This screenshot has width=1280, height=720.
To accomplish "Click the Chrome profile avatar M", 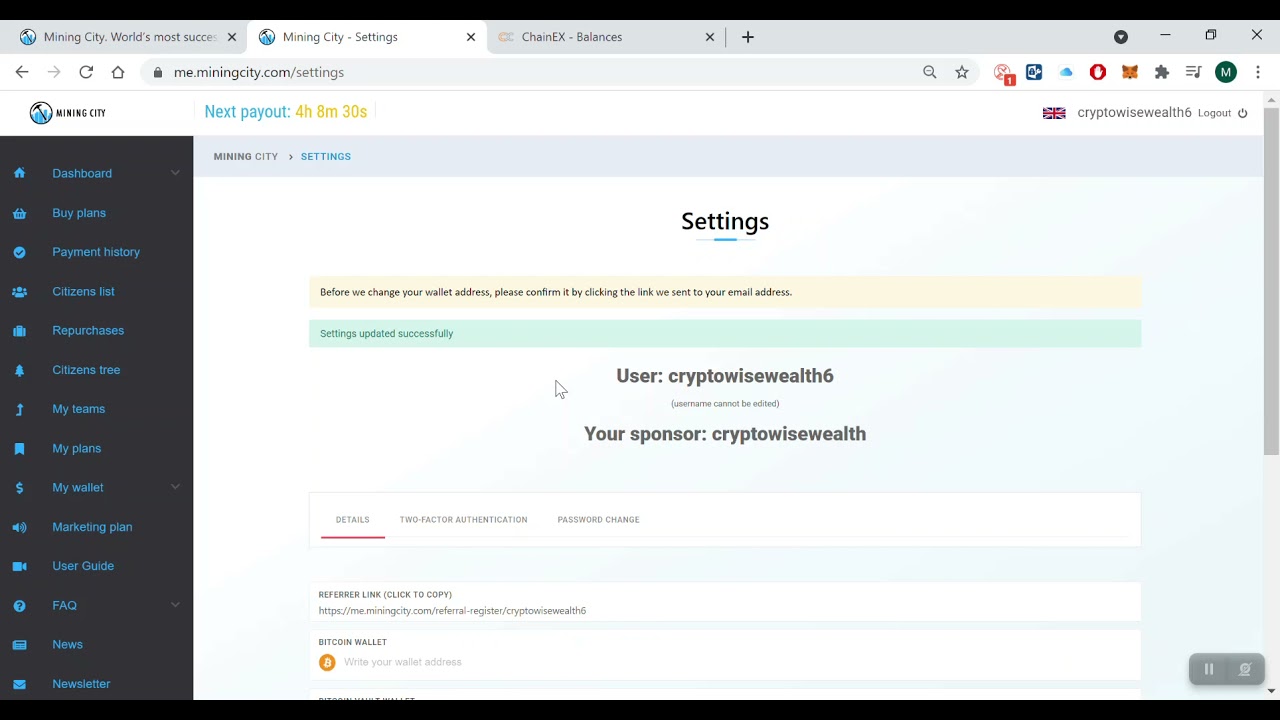I will click(1226, 72).
